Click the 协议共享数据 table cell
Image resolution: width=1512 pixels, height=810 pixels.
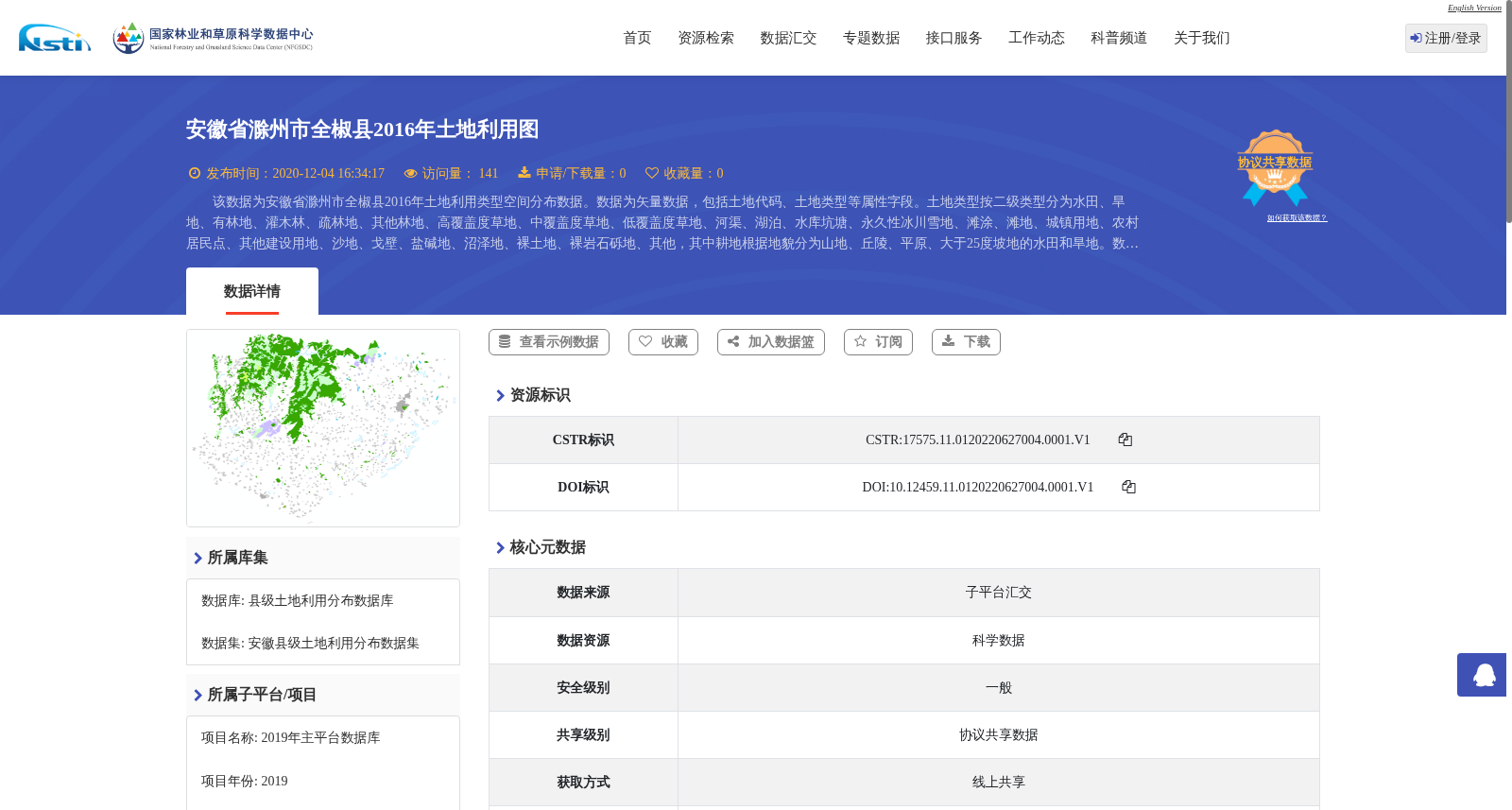[x=999, y=735]
